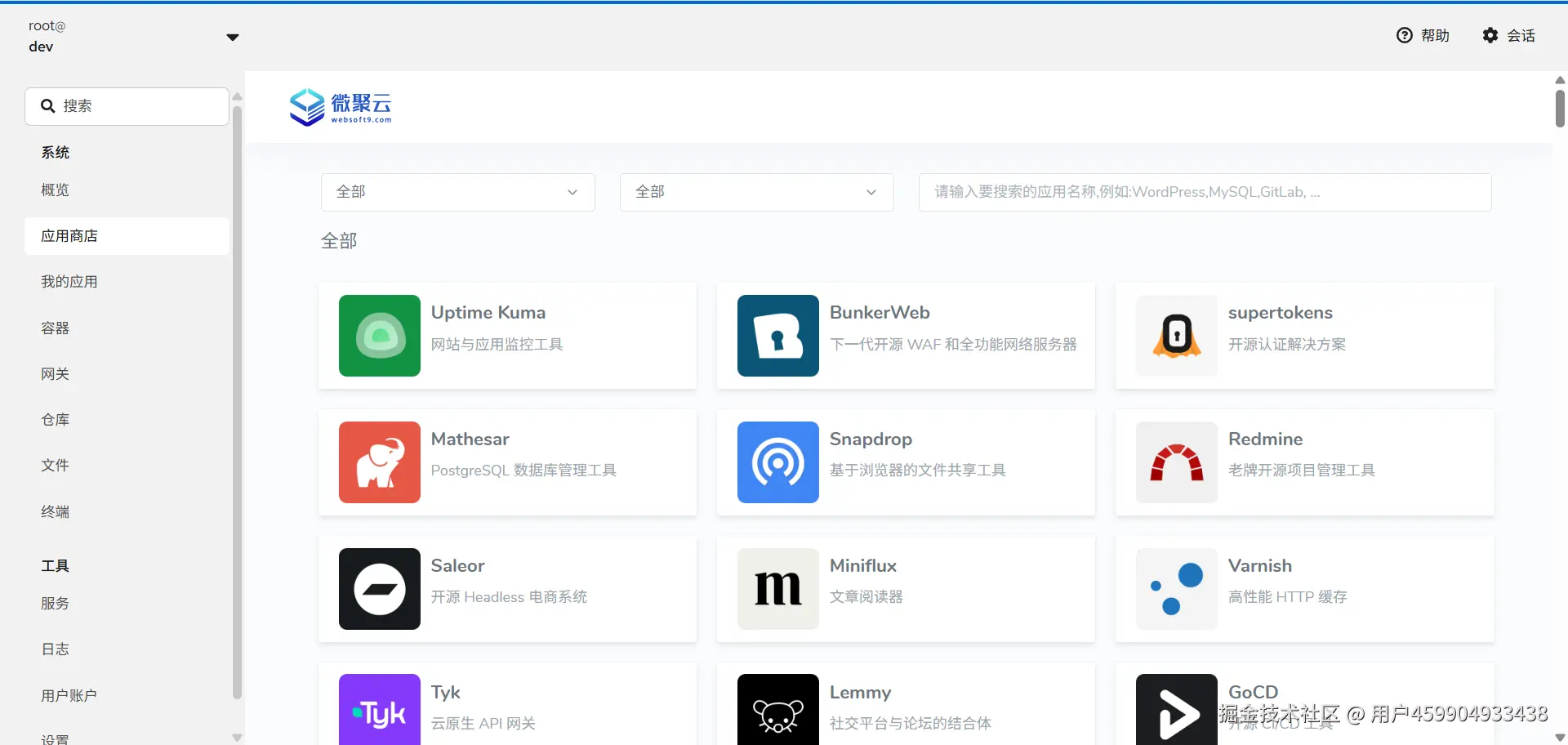Open the Redmine title link
The image size is (1568, 745).
[x=1266, y=439]
